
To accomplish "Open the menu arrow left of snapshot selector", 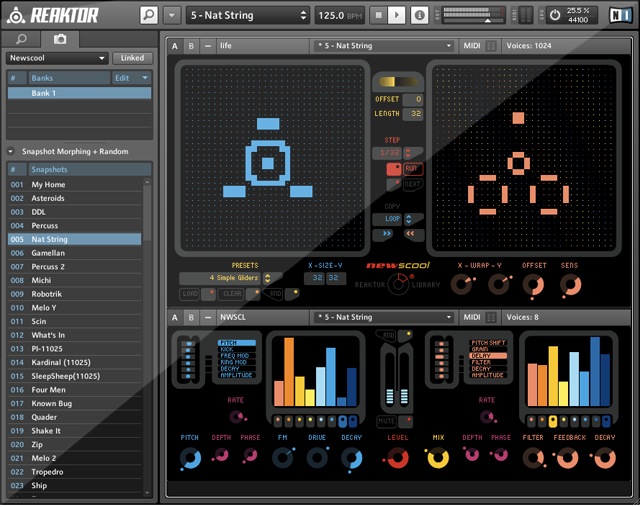I will pos(172,16).
